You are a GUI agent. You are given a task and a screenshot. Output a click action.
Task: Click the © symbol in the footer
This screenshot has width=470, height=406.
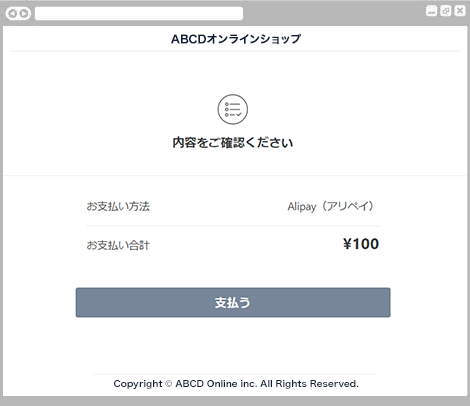click(x=169, y=384)
